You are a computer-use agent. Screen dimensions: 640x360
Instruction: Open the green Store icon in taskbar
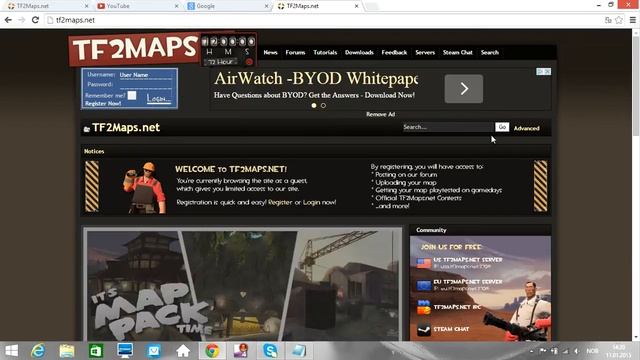96,351
